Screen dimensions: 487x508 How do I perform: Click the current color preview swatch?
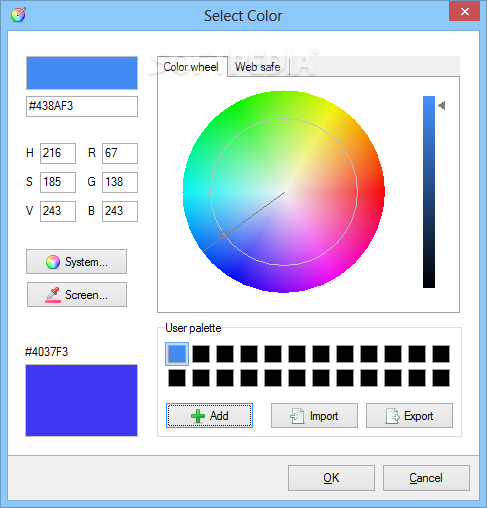click(x=82, y=73)
